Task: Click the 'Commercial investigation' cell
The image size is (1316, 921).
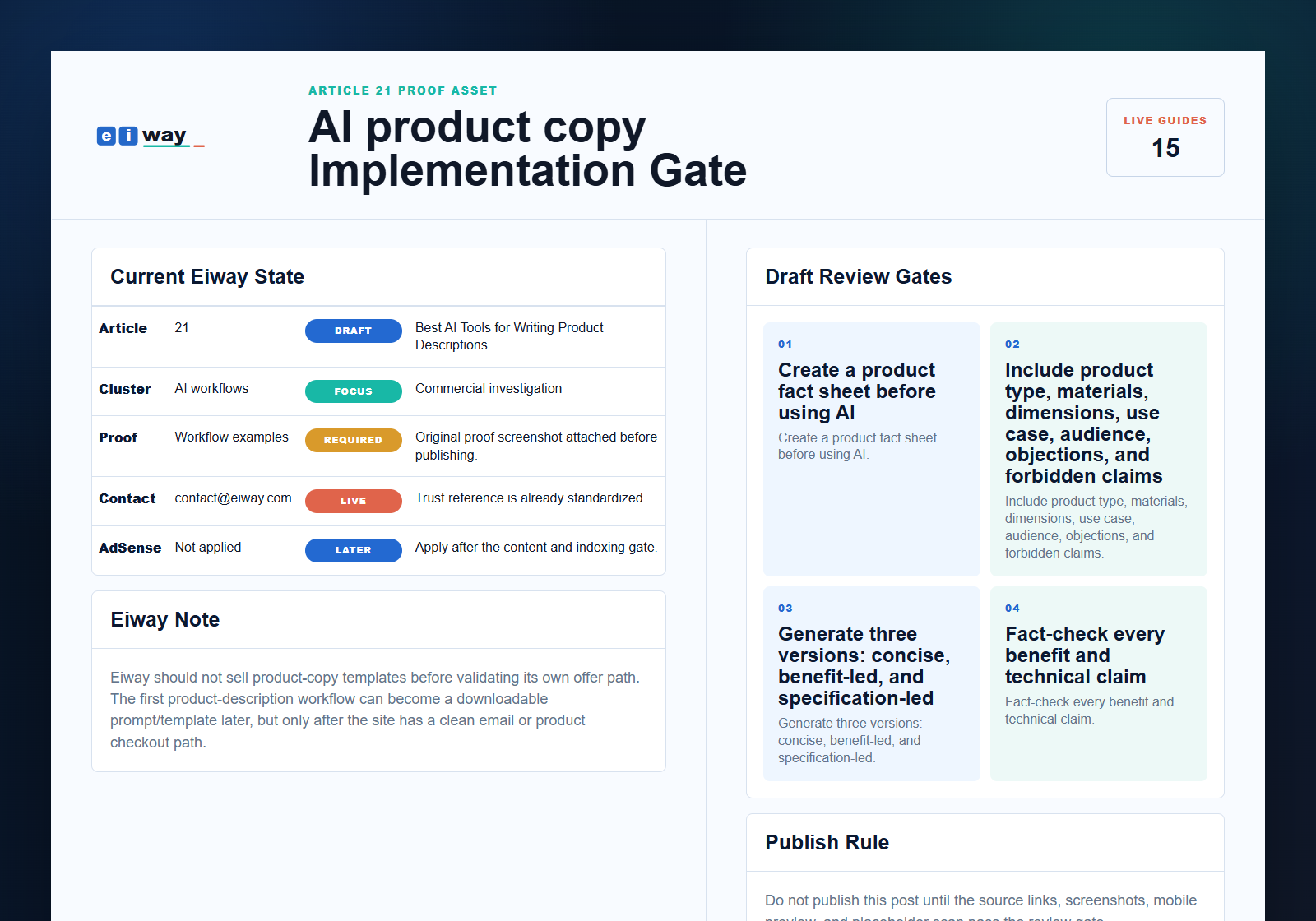Action: click(x=489, y=388)
